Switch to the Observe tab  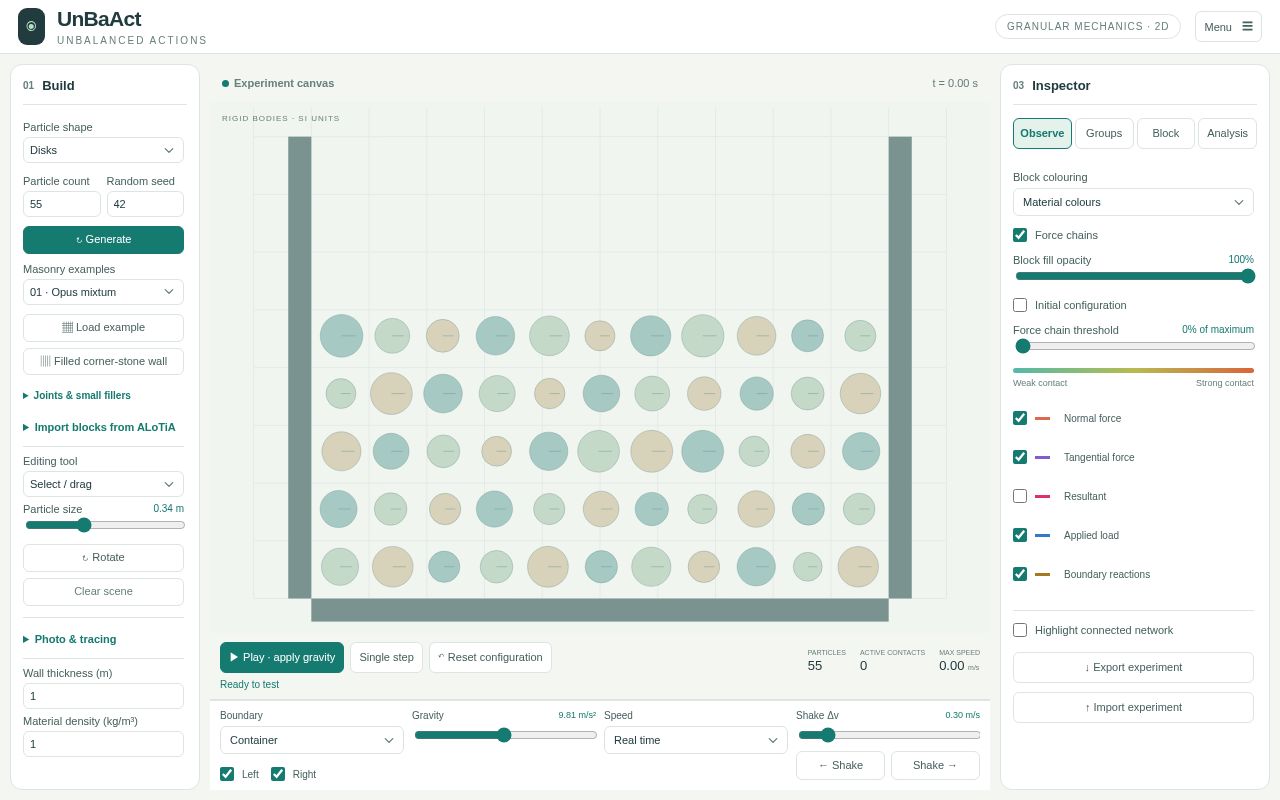click(x=1042, y=133)
